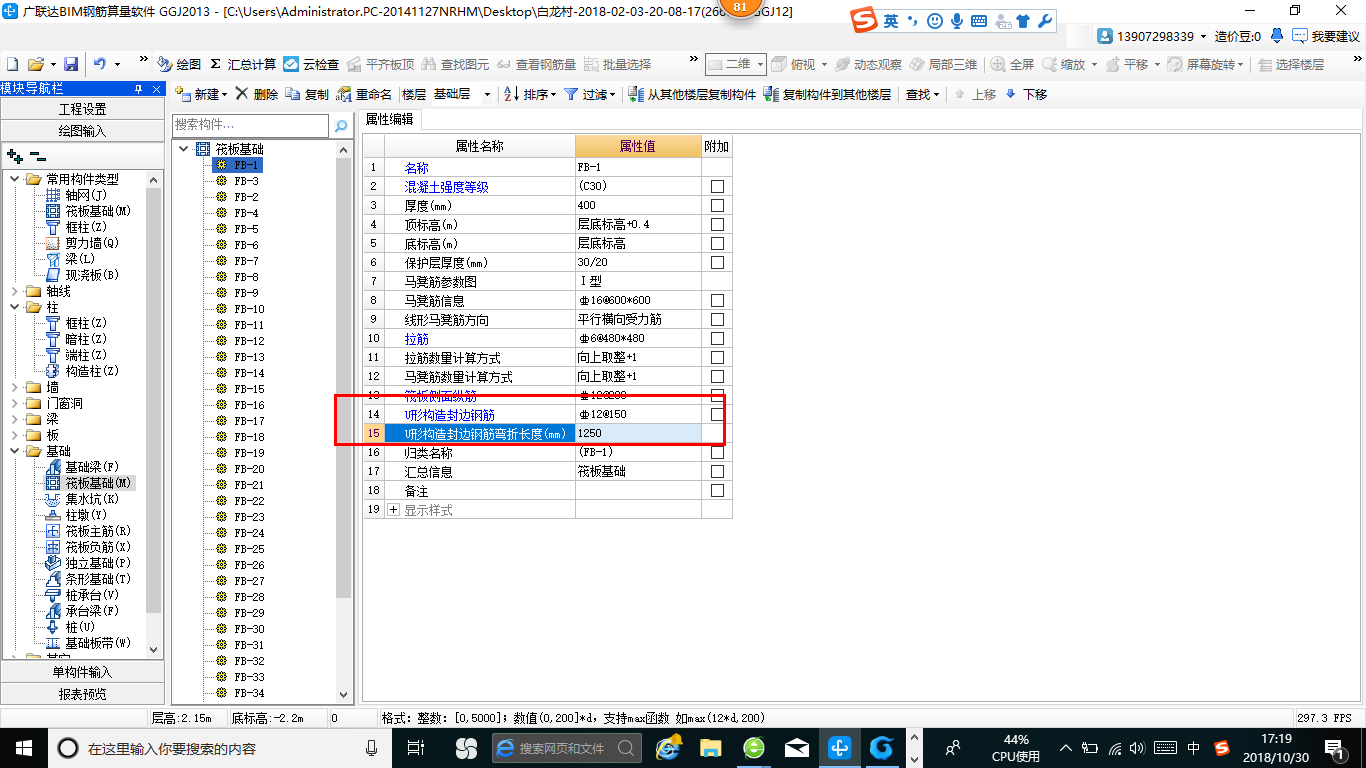Pin the 模块导航栏 panel

138,89
